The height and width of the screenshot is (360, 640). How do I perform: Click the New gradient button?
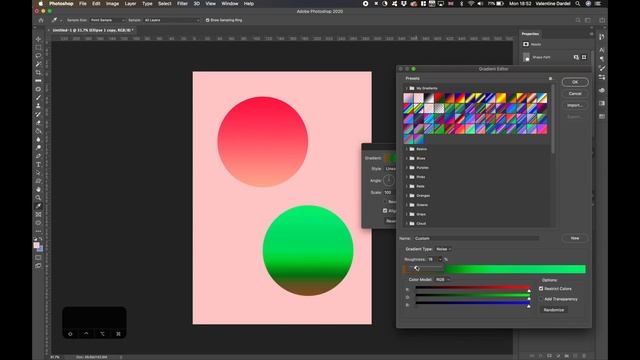pos(575,238)
